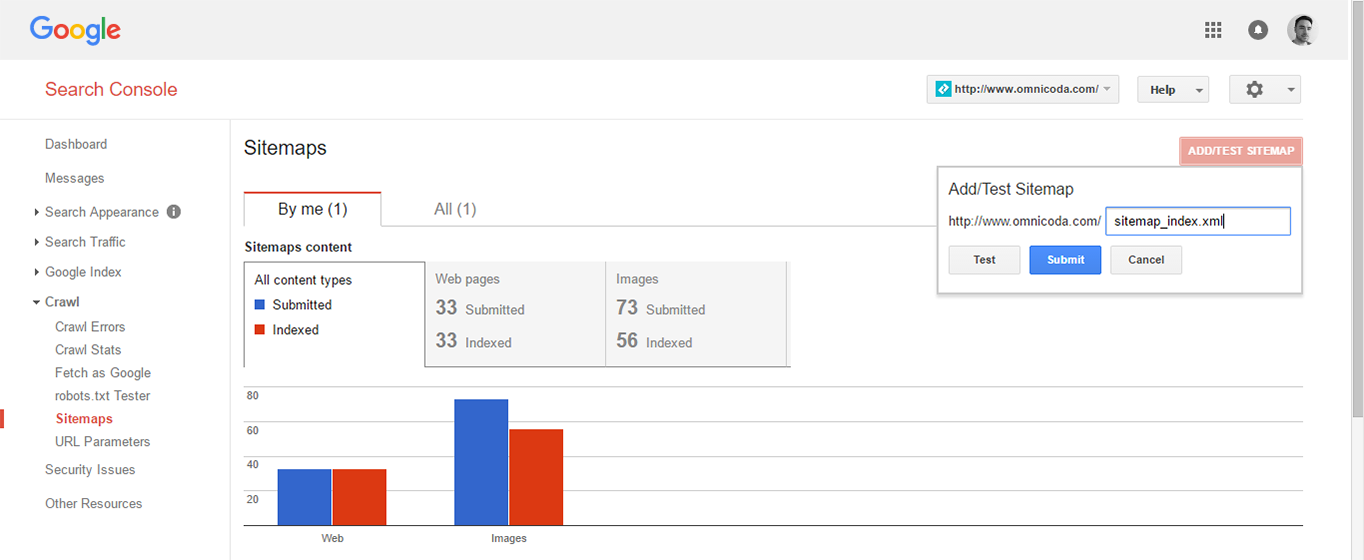Switch to the All (1) tab
Screen dimensions: 1364x560
(455, 209)
